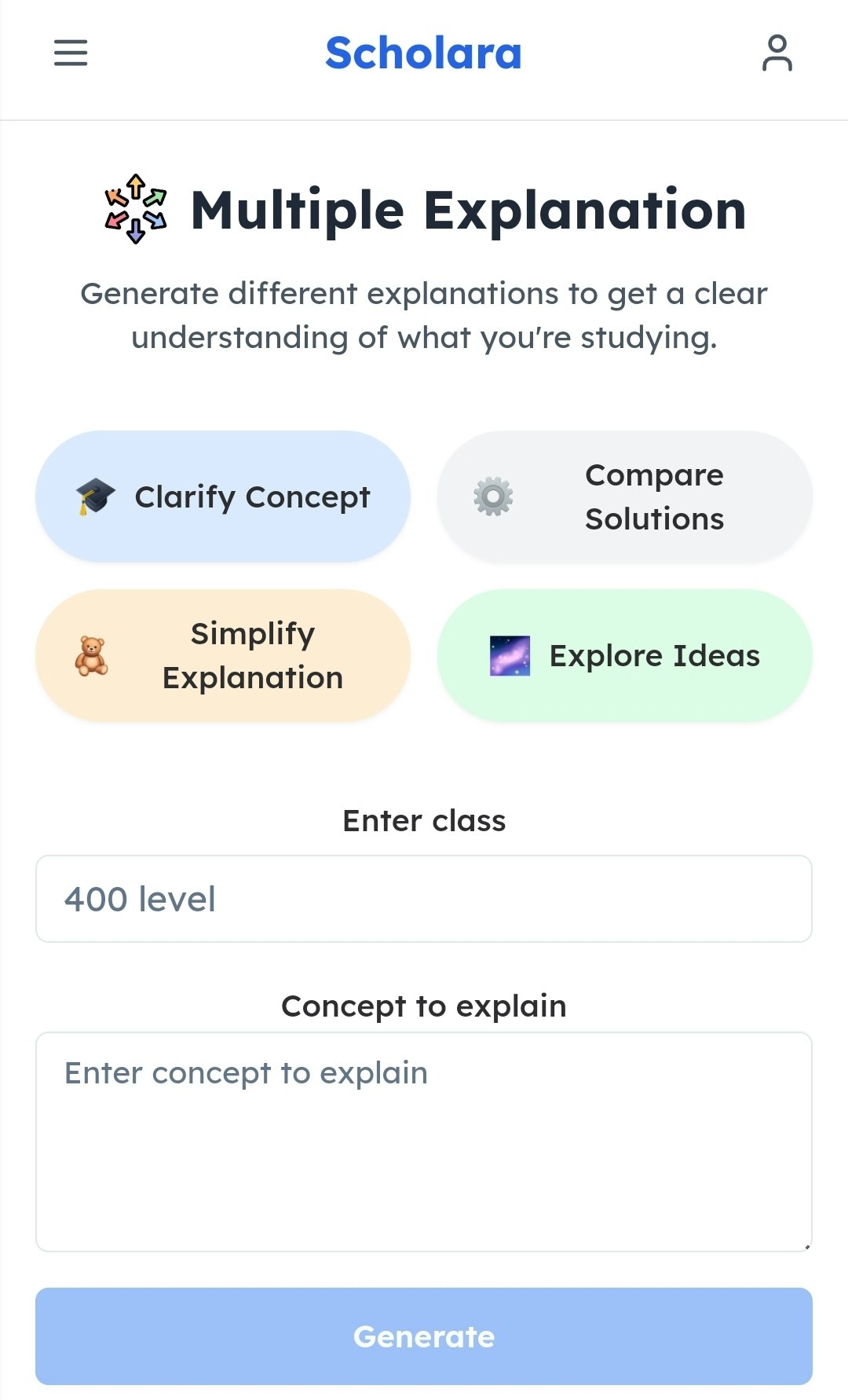This screenshot has height=1400, width=848.
Task: Click the Scholara logo
Action: 423,53
